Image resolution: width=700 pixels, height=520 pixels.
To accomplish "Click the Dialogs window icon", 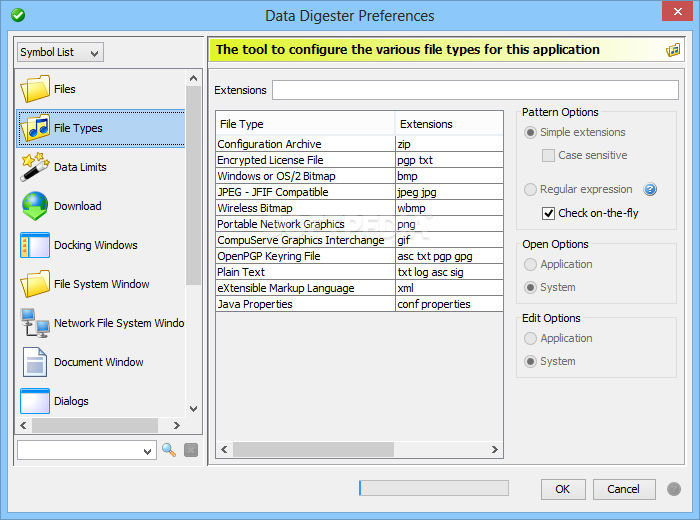I will pyautogui.click(x=35, y=401).
